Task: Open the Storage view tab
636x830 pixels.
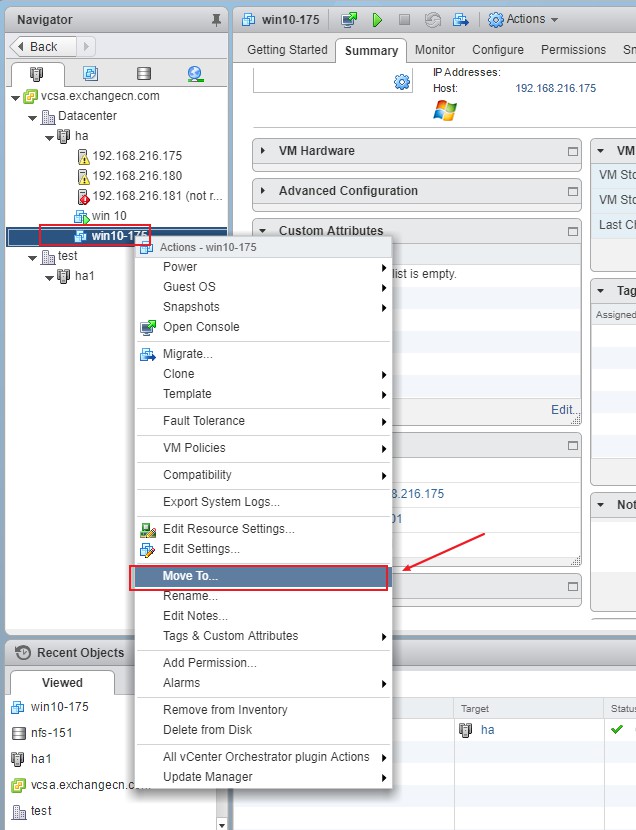Action: click(x=144, y=74)
